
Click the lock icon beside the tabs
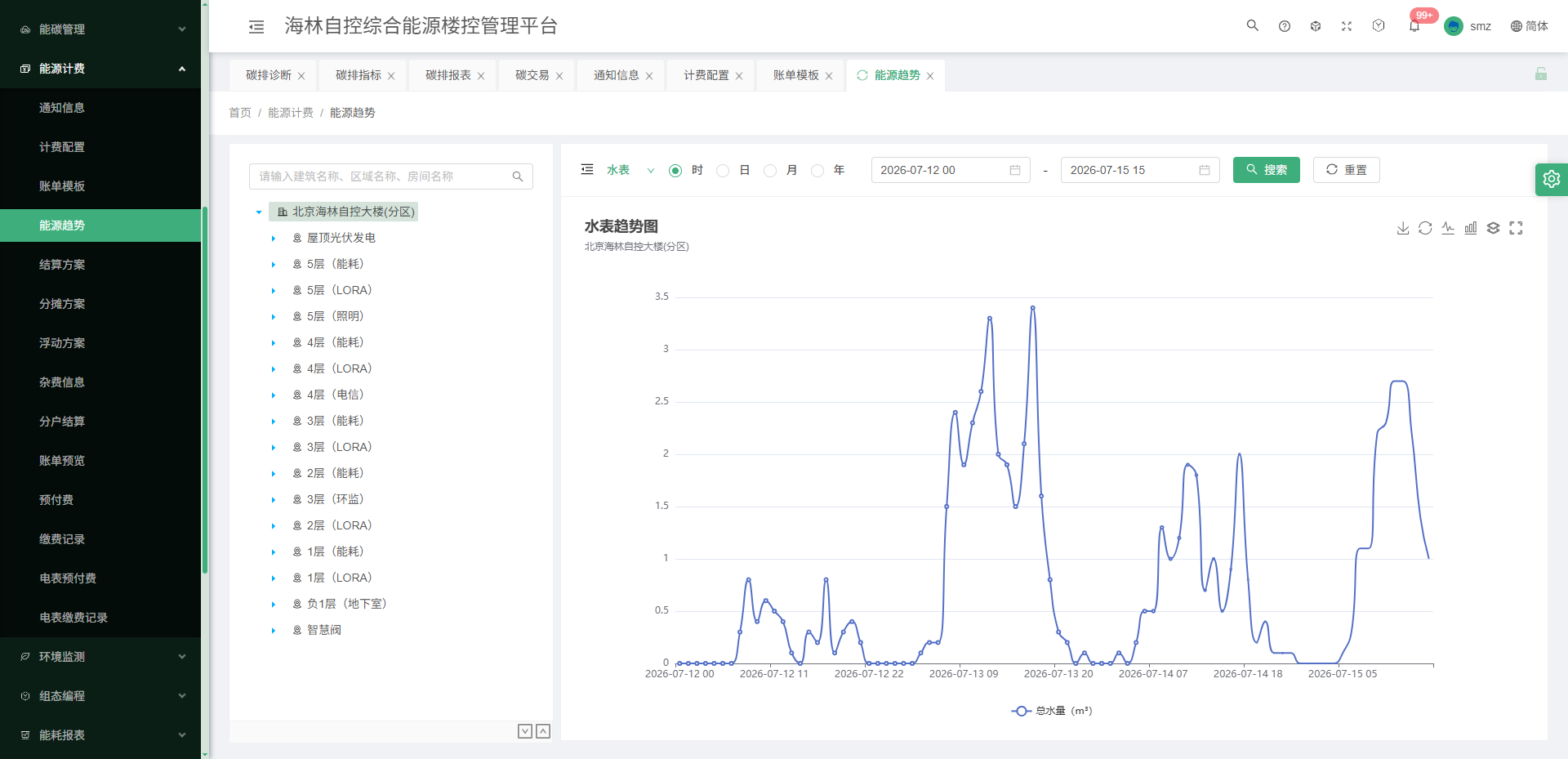(x=1541, y=74)
